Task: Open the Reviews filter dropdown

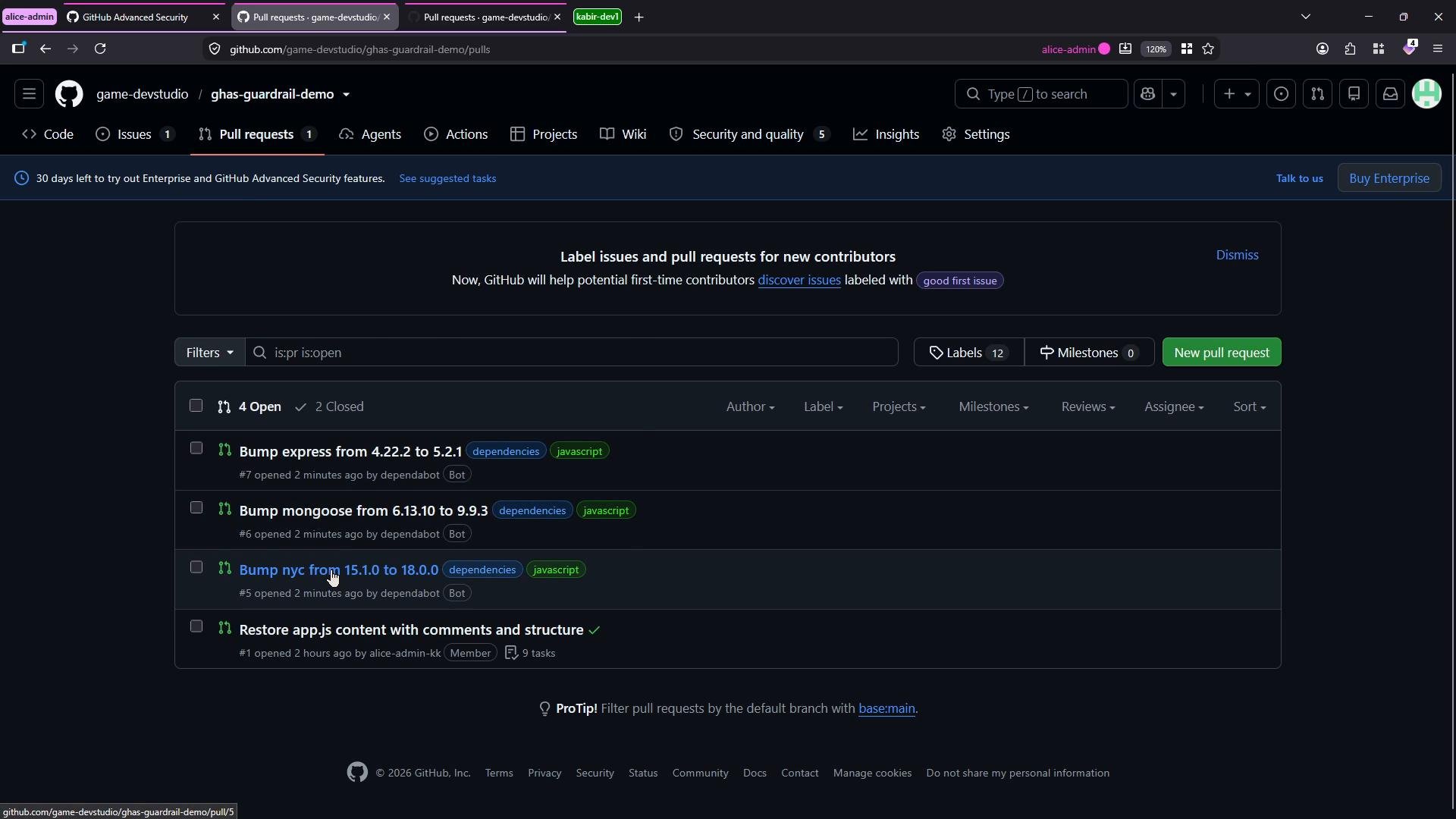Action: [x=1087, y=407]
